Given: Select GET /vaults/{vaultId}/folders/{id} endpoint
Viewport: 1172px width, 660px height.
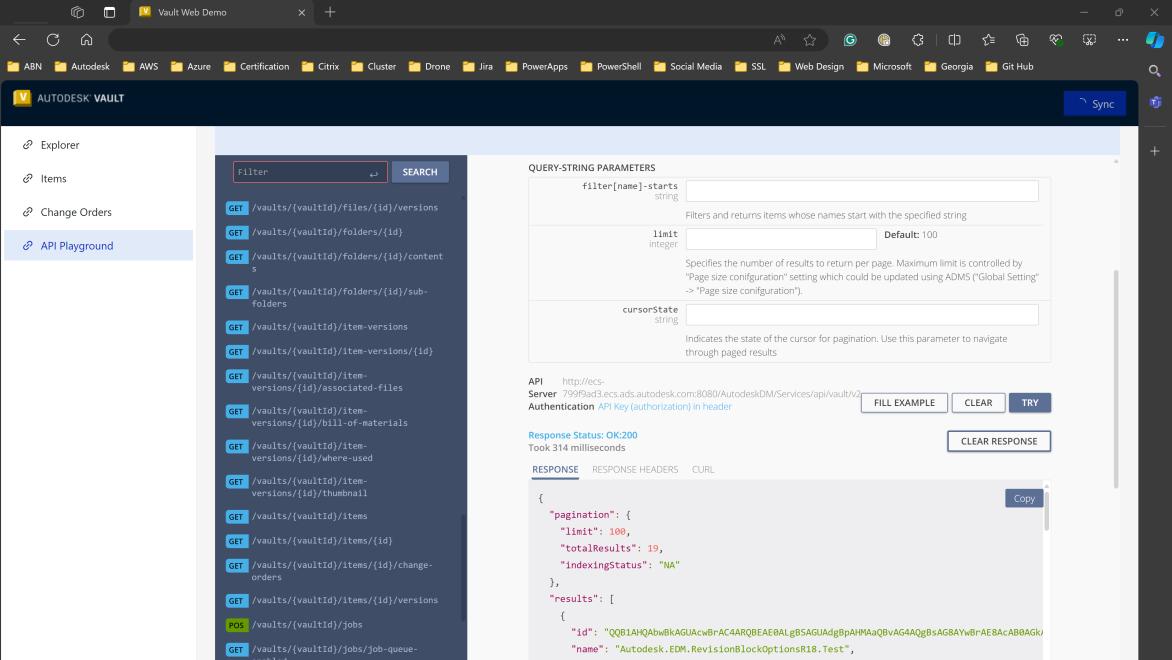Looking at the screenshot, I should pyautogui.click(x=339, y=232).
